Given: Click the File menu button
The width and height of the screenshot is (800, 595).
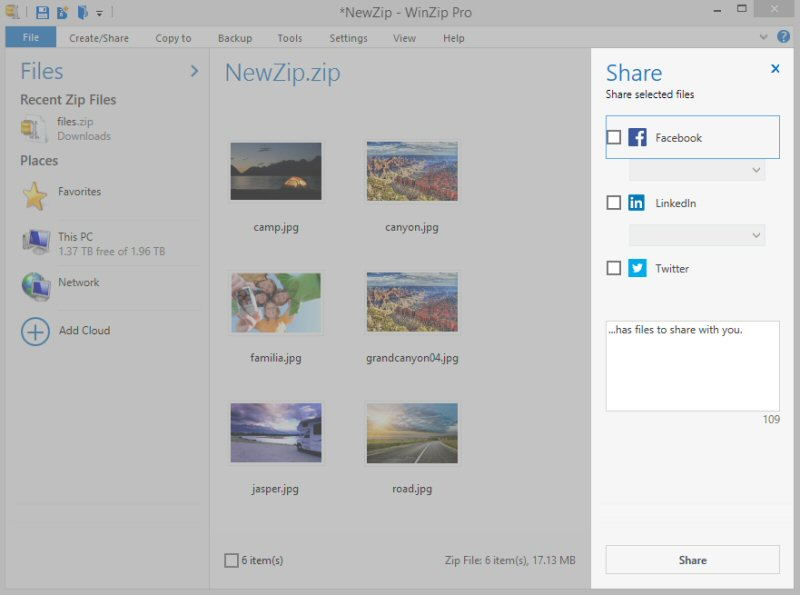Looking at the screenshot, I should click(x=30, y=38).
